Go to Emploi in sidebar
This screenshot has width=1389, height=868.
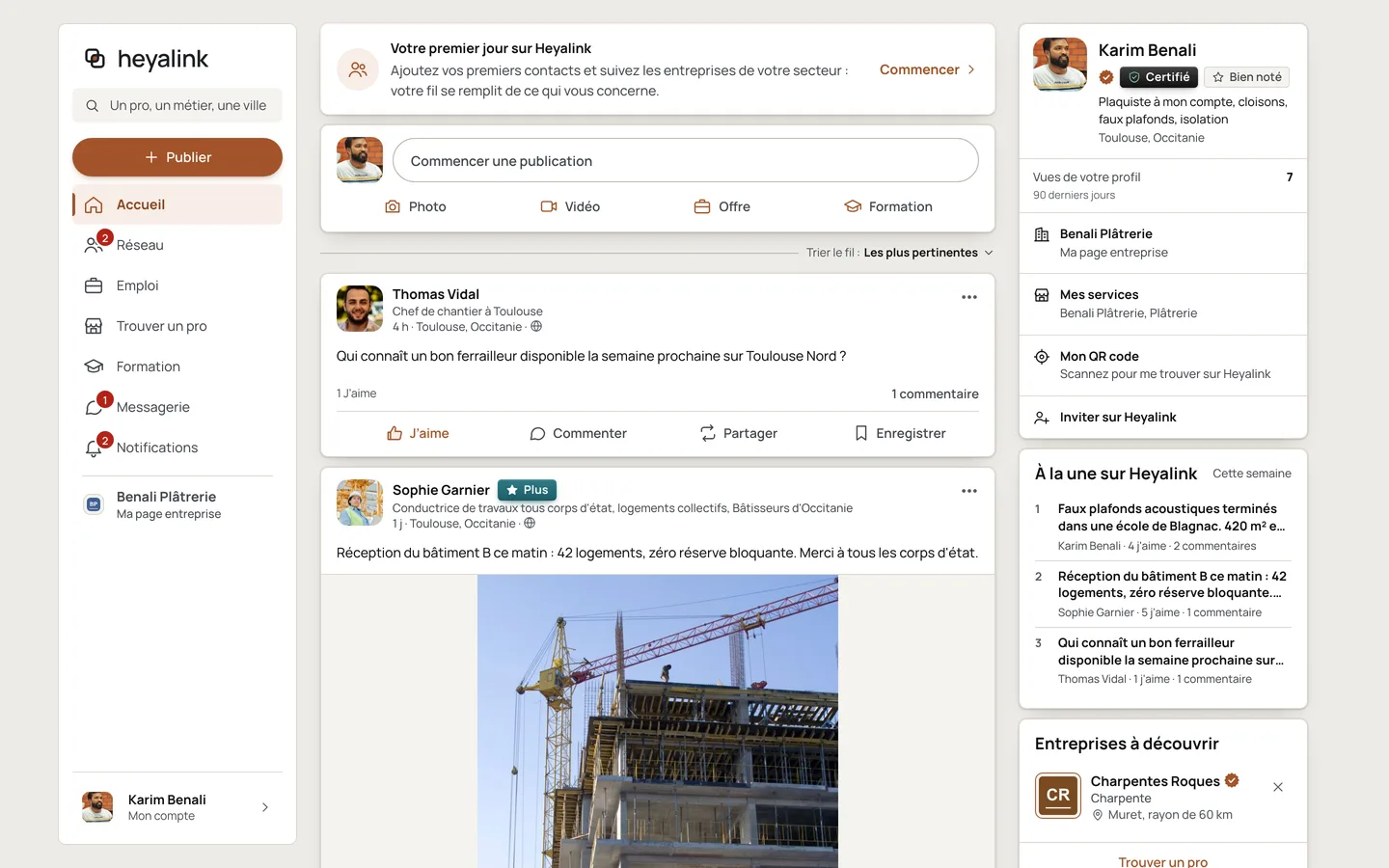click(177, 285)
